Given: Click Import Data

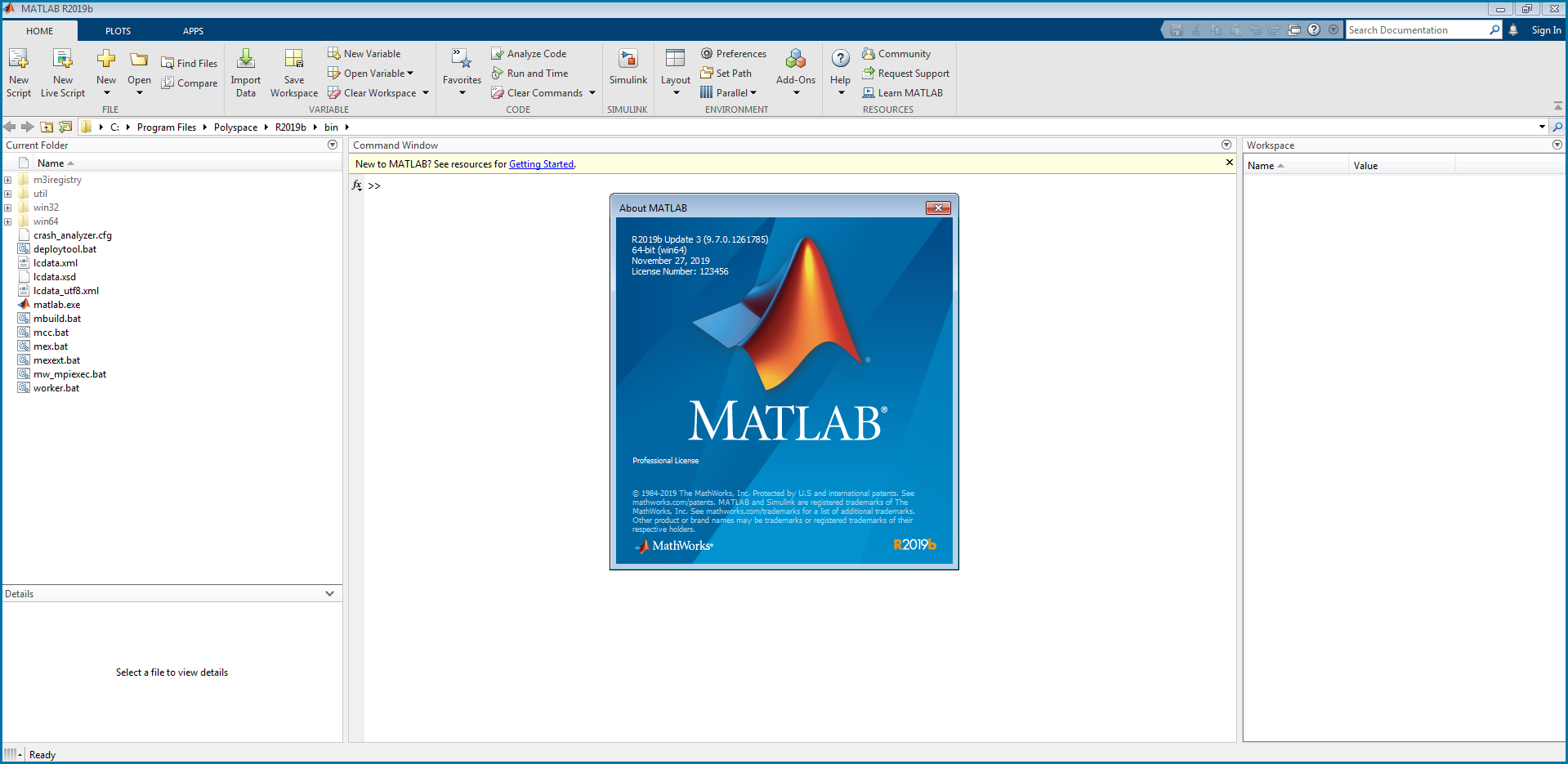Looking at the screenshot, I should coord(246,72).
